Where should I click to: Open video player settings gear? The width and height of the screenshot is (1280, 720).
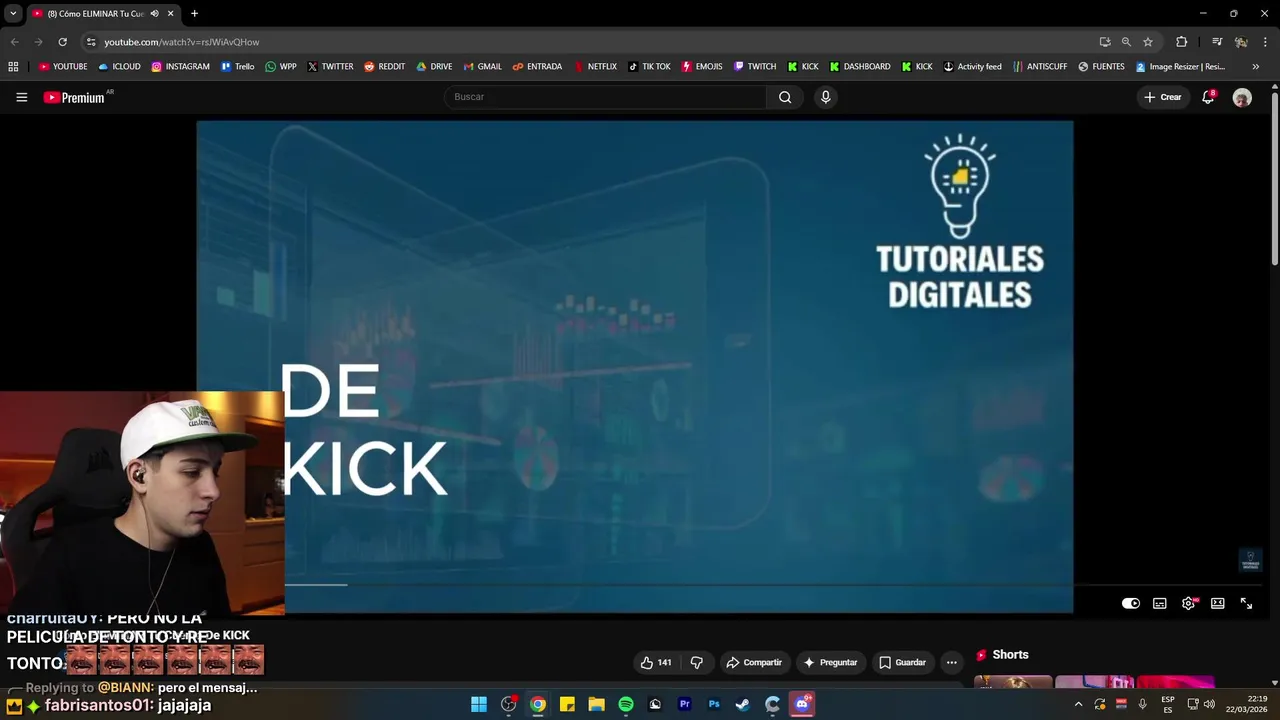[x=1189, y=603]
